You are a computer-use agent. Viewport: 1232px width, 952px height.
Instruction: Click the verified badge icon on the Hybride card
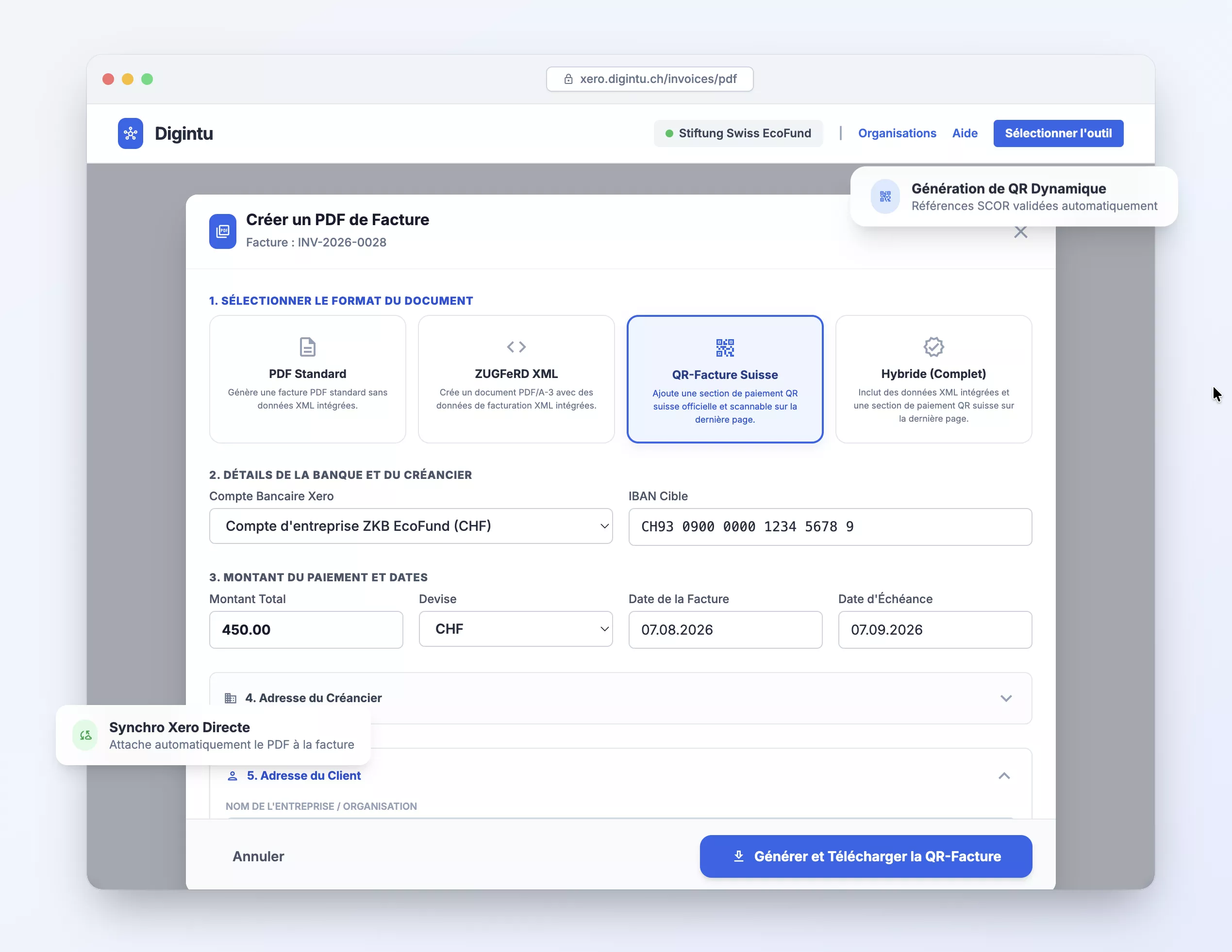coord(933,347)
